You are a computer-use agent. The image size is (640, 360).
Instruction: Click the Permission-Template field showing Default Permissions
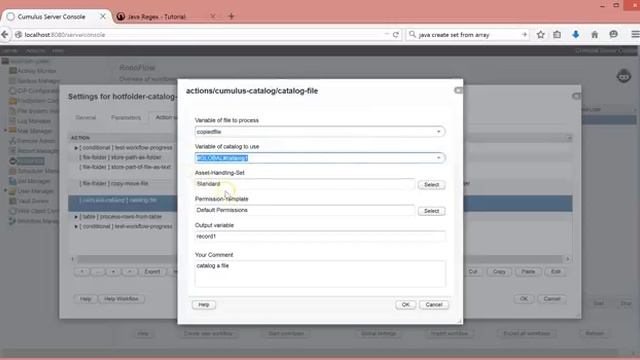pos(304,210)
